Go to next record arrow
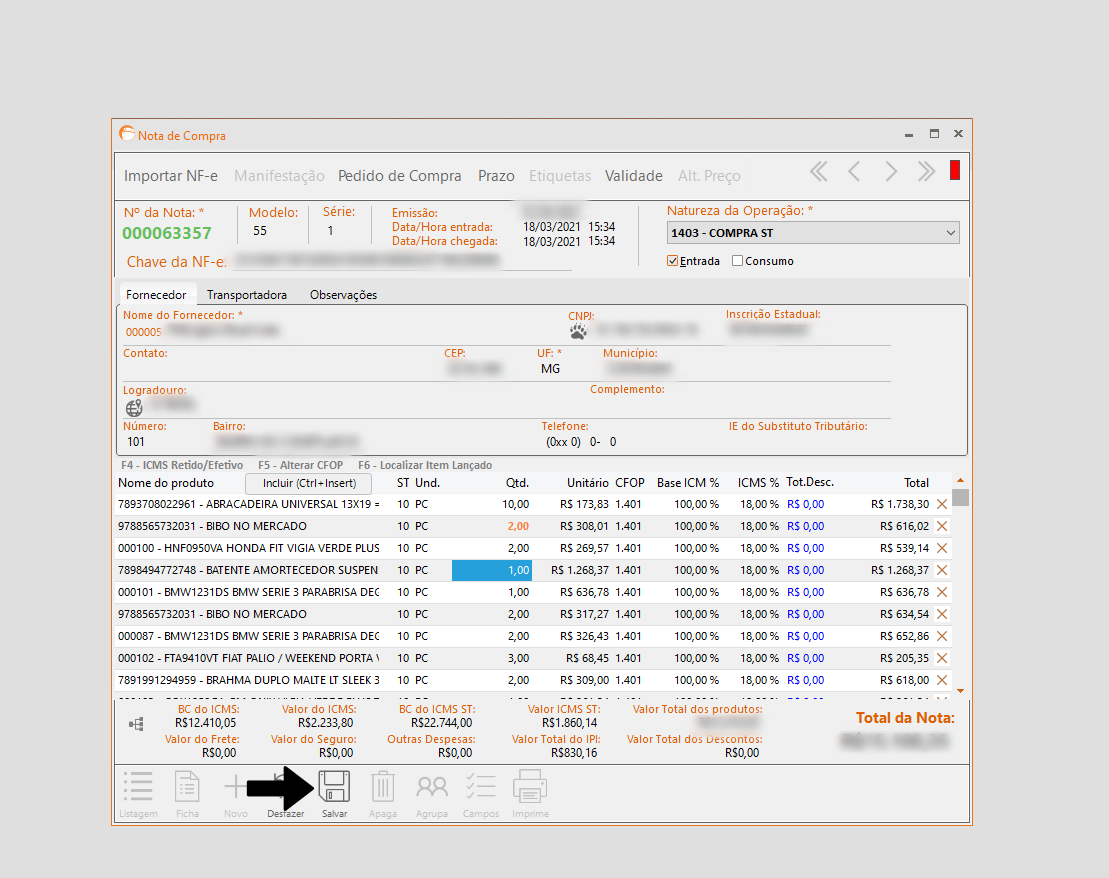1109x878 pixels. click(891, 171)
